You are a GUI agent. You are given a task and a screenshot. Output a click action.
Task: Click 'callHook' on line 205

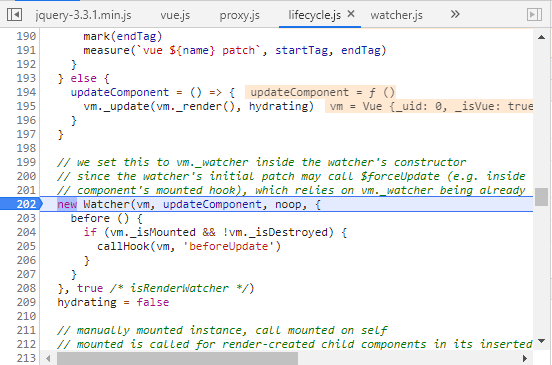pyautogui.click(x=123, y=246)
